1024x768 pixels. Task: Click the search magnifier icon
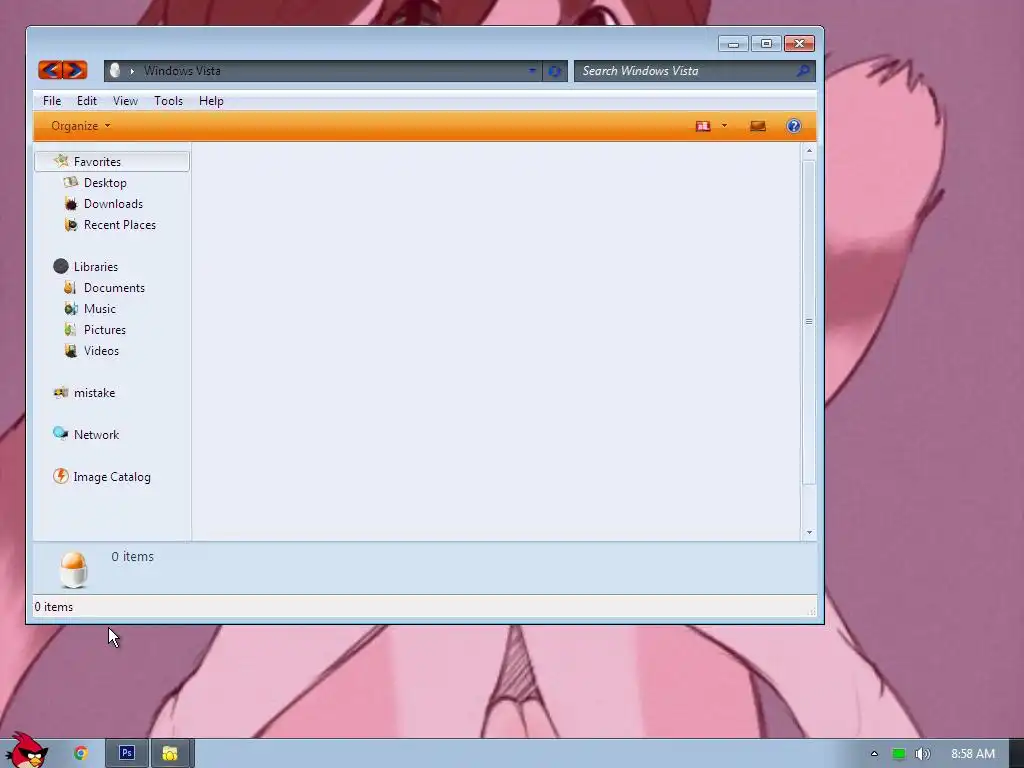point(803,71)
